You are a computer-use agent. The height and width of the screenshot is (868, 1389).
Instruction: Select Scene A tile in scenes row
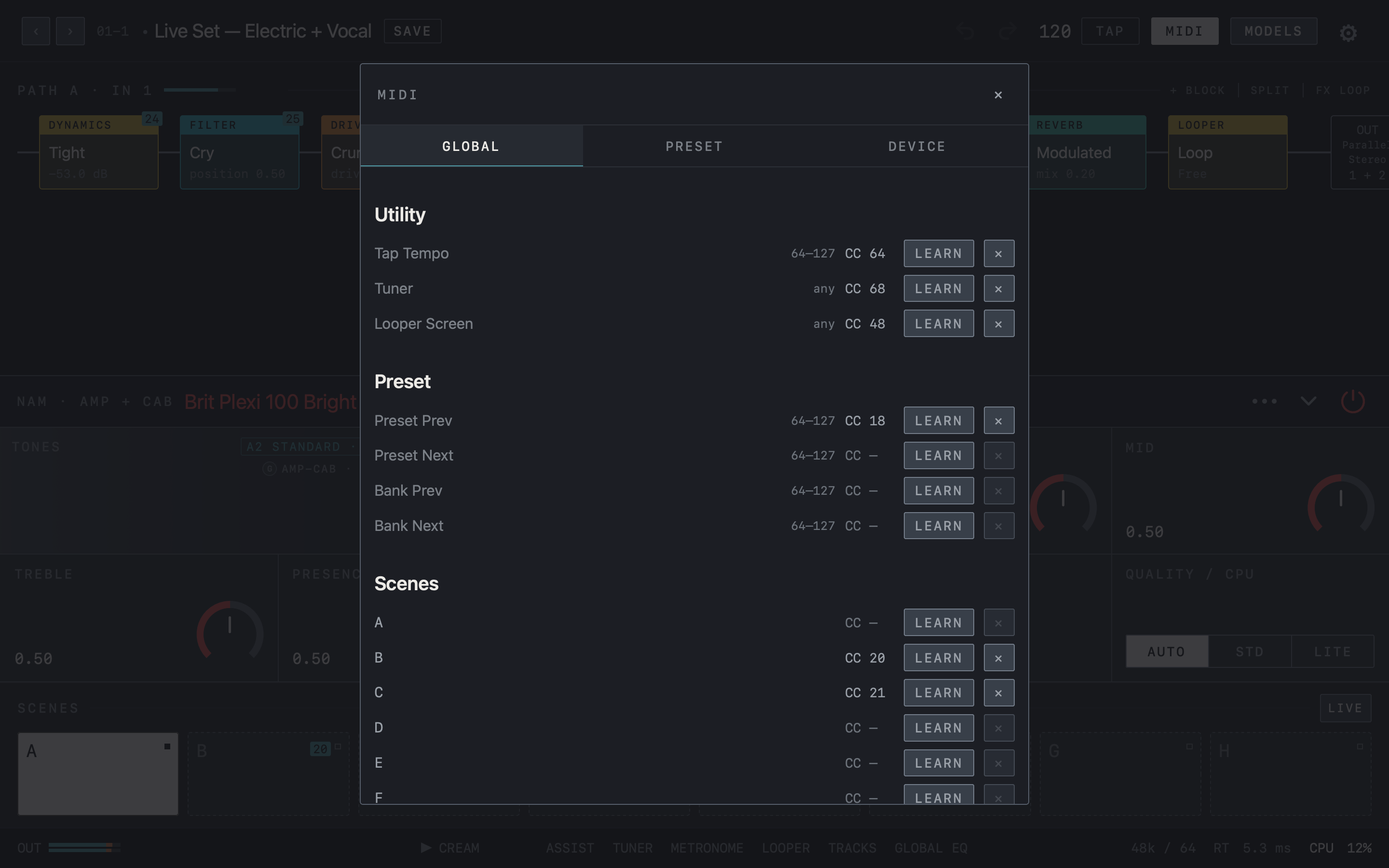[98, 773]
